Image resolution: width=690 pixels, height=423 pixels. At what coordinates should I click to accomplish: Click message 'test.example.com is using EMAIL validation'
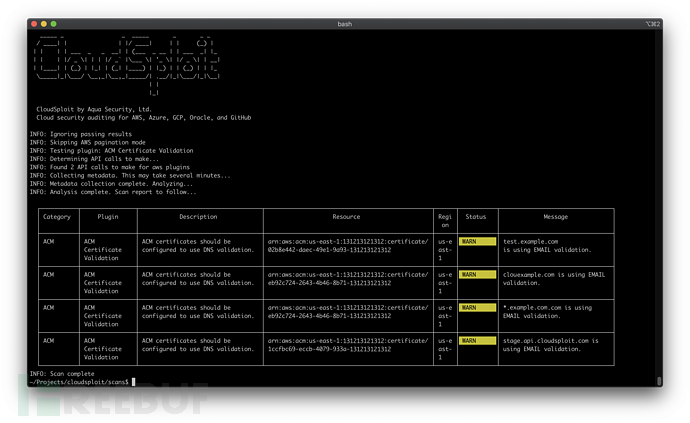coord(547,246)
